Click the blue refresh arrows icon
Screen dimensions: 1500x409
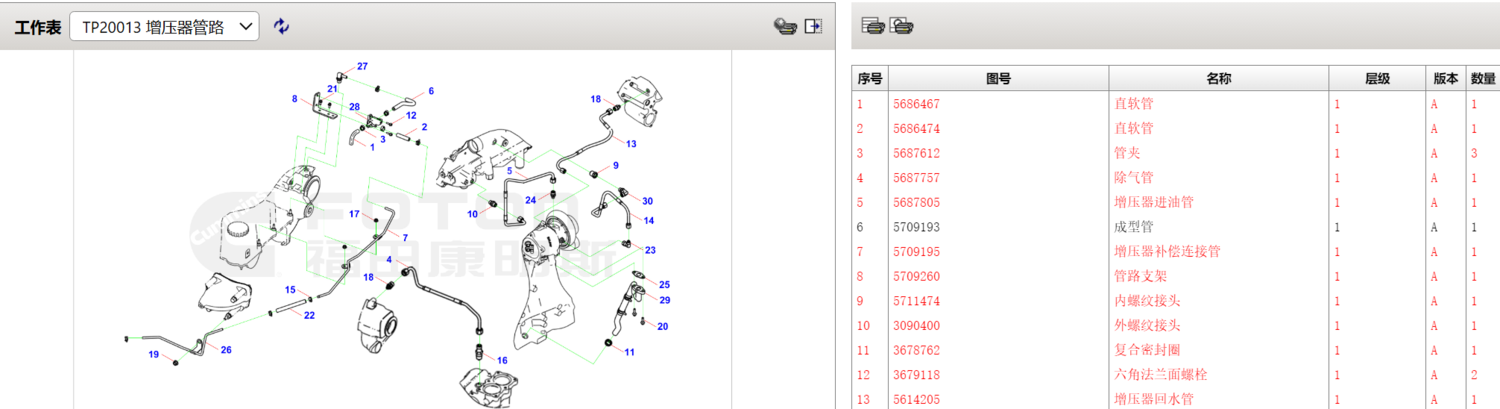point(282,27)
